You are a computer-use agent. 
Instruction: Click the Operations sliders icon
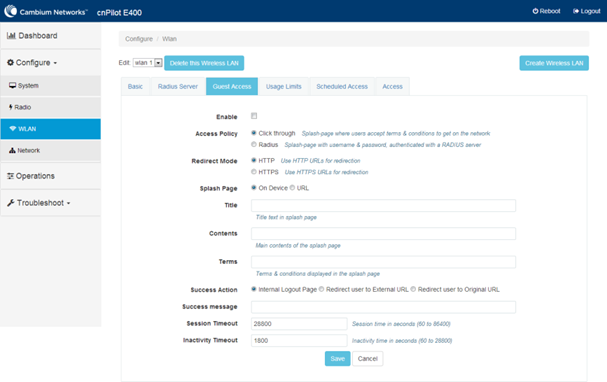[10, 176]
